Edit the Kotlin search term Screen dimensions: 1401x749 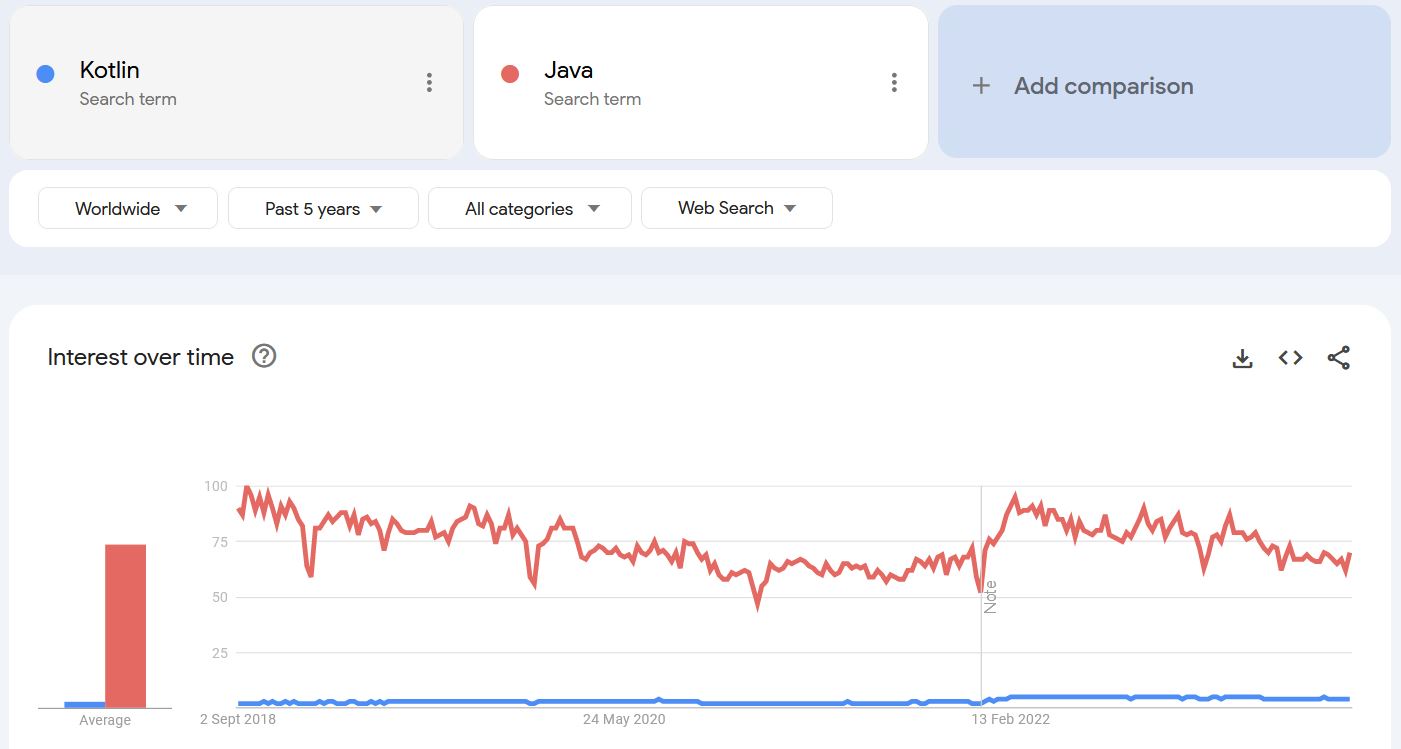[110, 71]
